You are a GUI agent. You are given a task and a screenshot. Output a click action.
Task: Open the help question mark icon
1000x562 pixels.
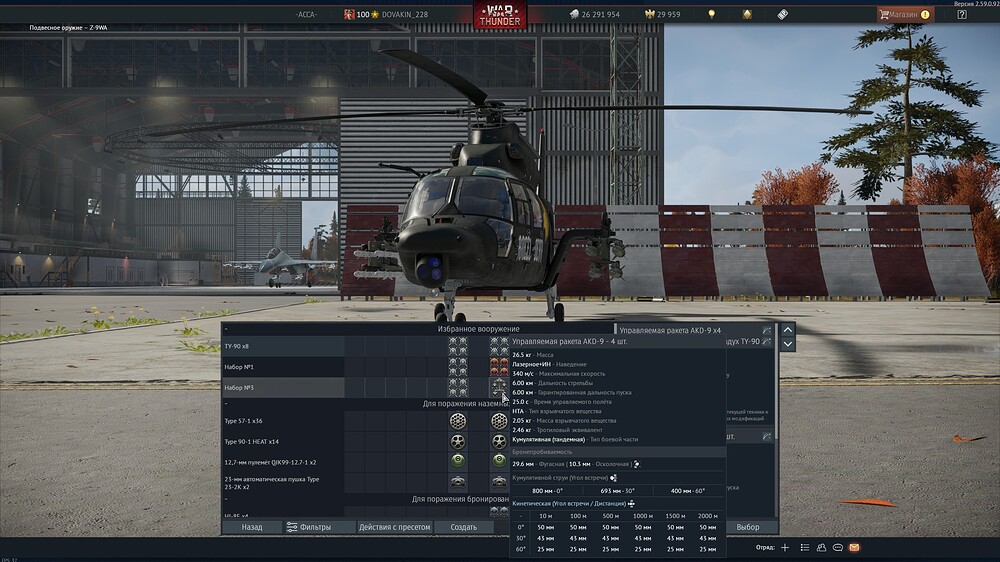(962, 14)
